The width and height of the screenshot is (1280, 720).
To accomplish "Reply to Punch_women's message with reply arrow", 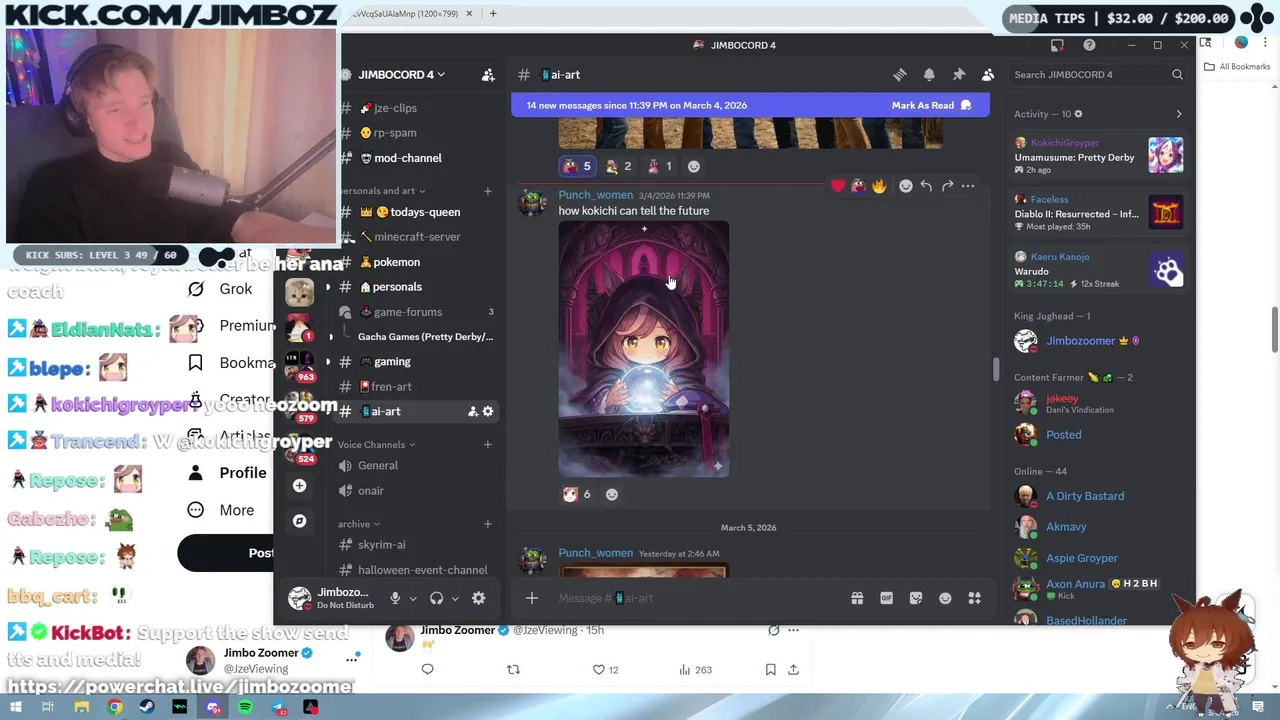I will 926,186.
